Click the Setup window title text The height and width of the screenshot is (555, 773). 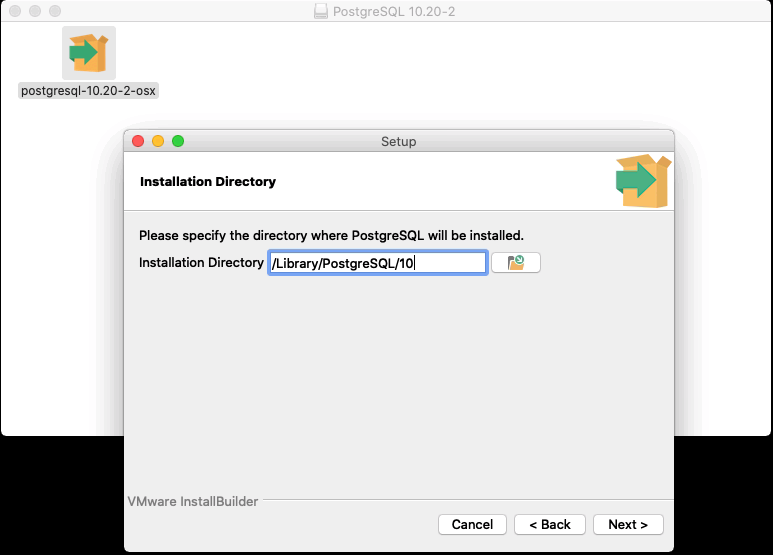[x=398, y=141]
